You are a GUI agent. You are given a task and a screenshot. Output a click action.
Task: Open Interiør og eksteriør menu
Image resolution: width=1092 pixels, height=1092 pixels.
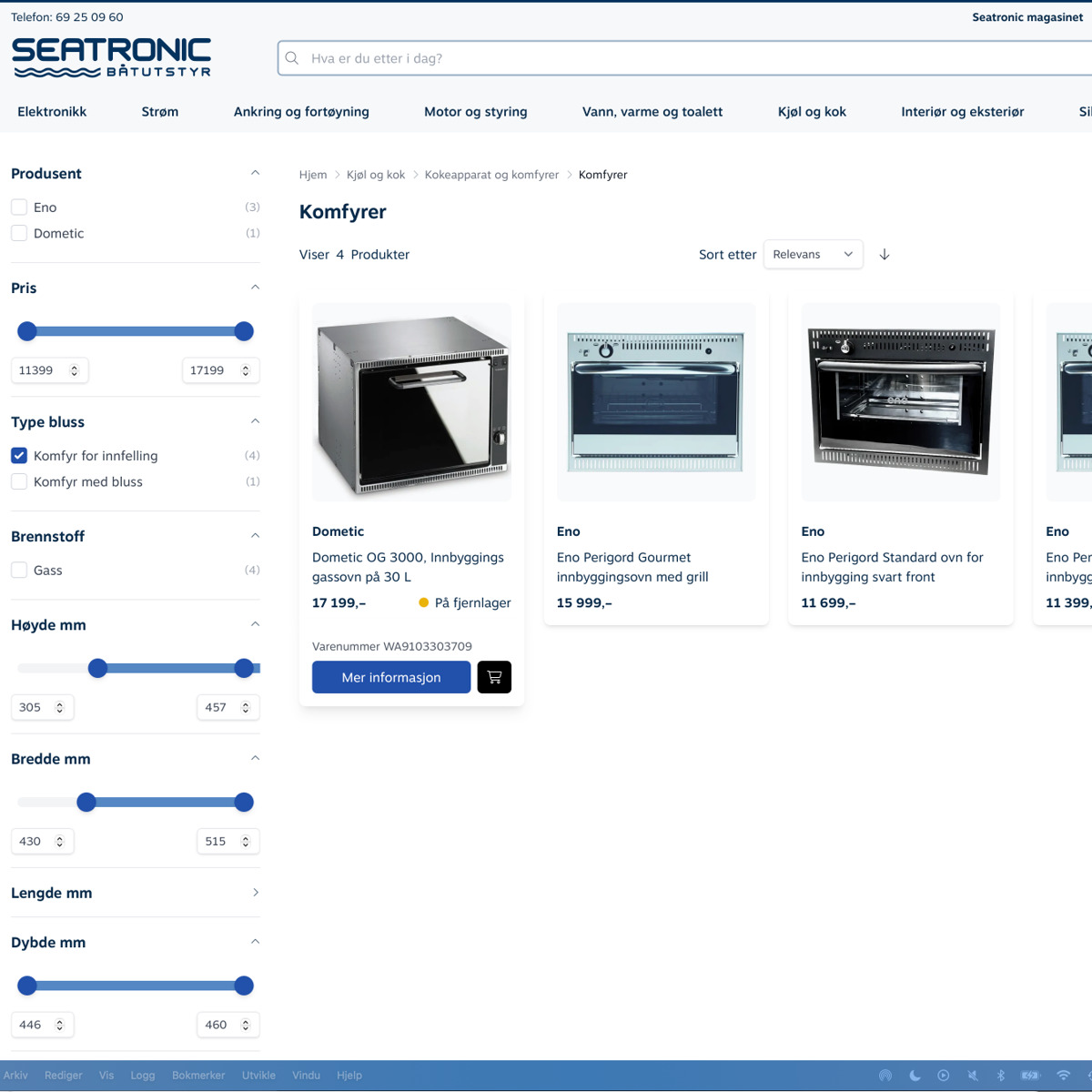[x=963, y=112]
